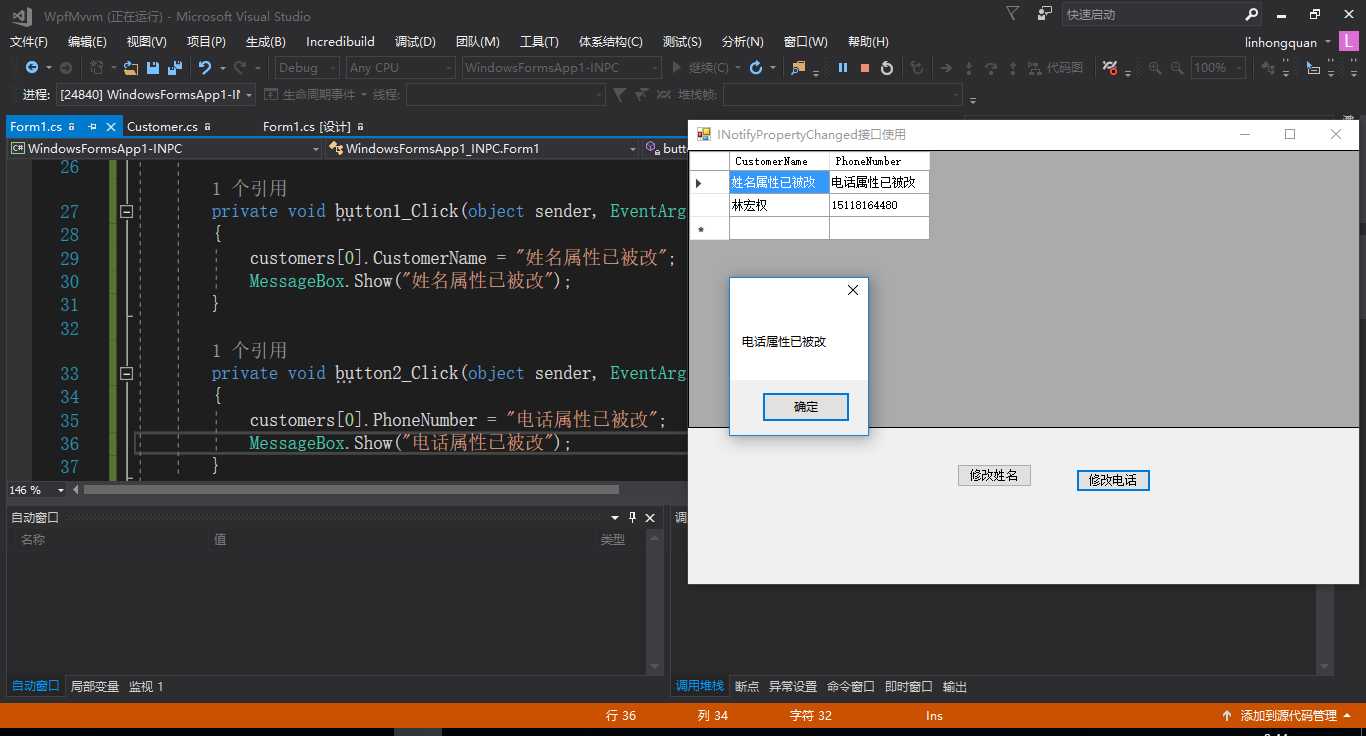Viewport: 1366px width, 736px height.
Task: Open the WindowsFormsApp1-INPC startup project dropdown
Action: (x=561, y=68)
